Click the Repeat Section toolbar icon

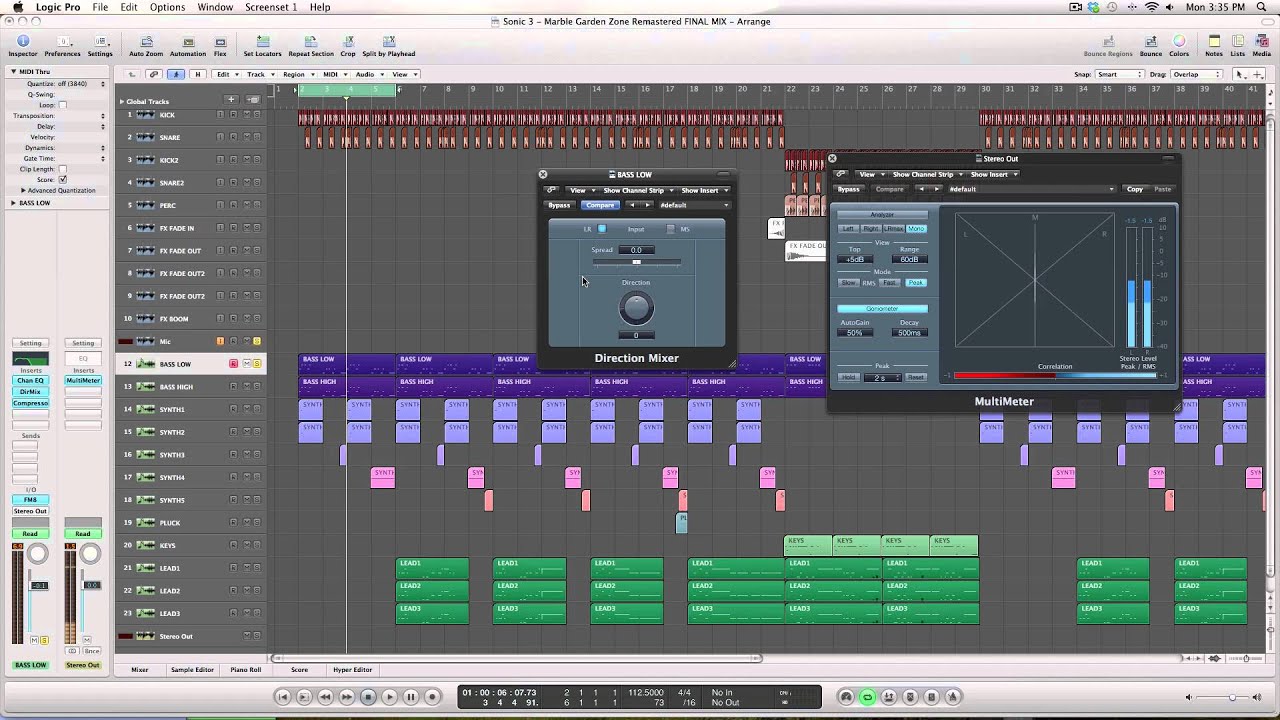point(311,45)
